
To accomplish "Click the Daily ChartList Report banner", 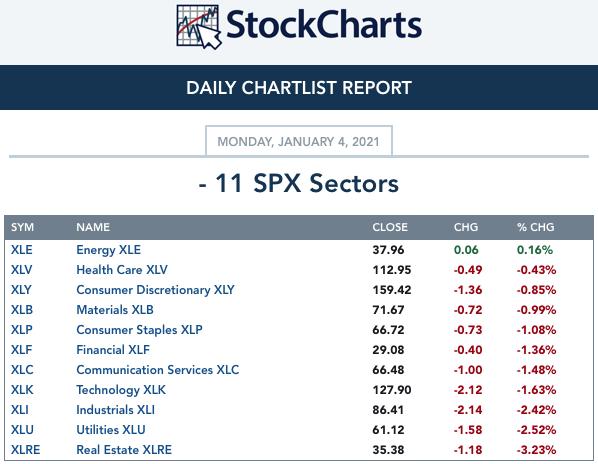I will [299, 87].
